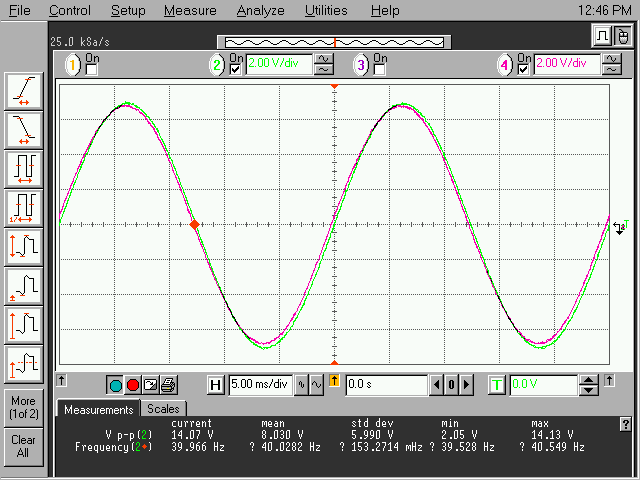Click channel 1 number button
Image resolution: width=640 pixels, height=480 pixels.
coord(73,65)
